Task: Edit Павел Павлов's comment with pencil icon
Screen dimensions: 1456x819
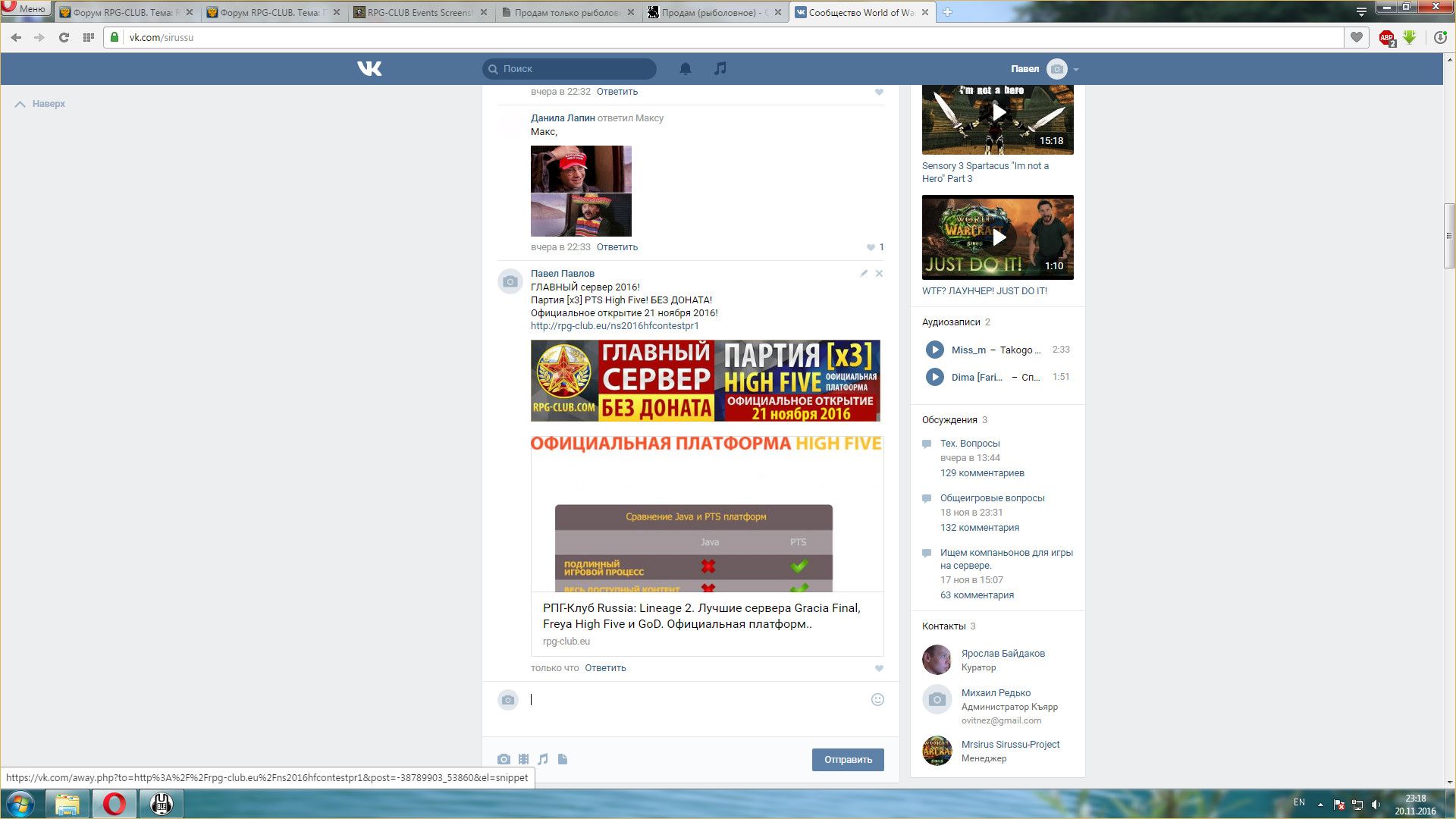Action: pos(864,273)
